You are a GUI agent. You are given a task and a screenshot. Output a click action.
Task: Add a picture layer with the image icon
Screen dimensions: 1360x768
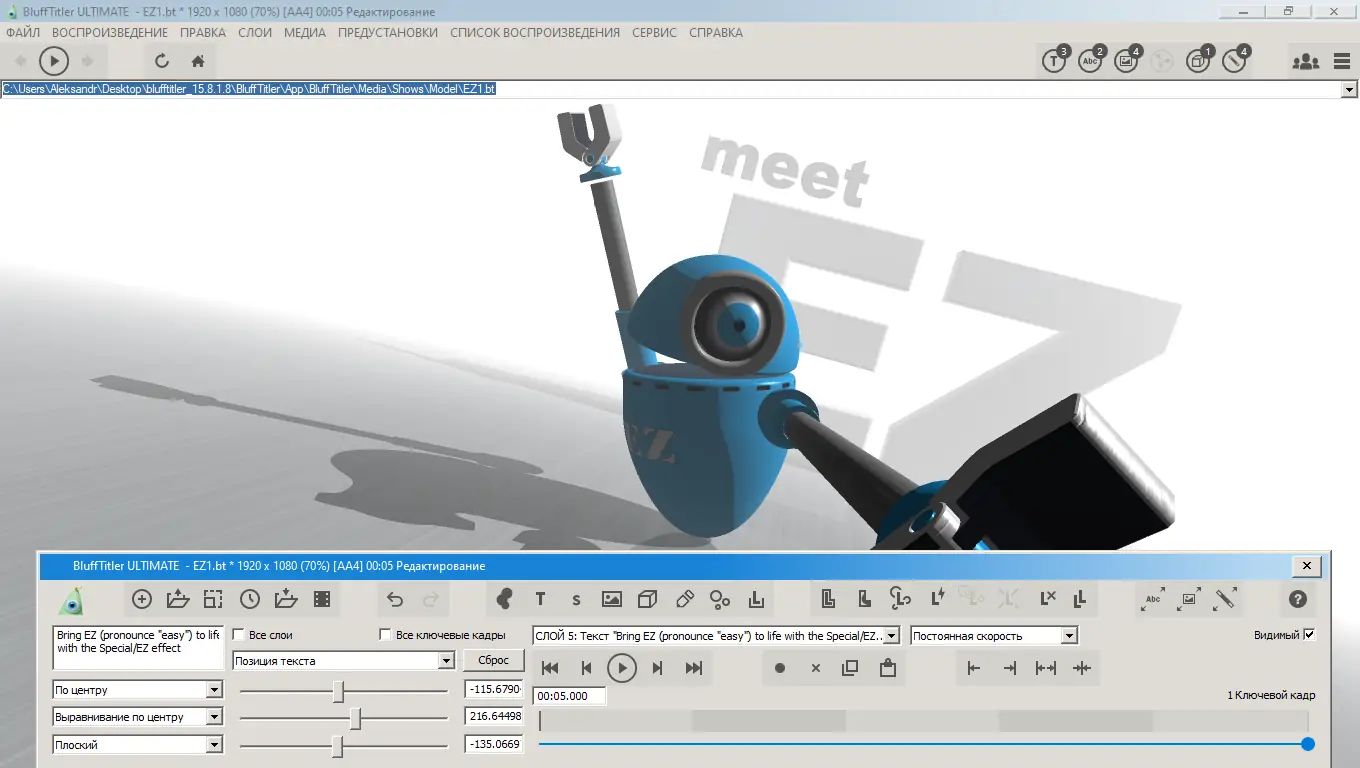pyautogui.click(x=612, y=599)
